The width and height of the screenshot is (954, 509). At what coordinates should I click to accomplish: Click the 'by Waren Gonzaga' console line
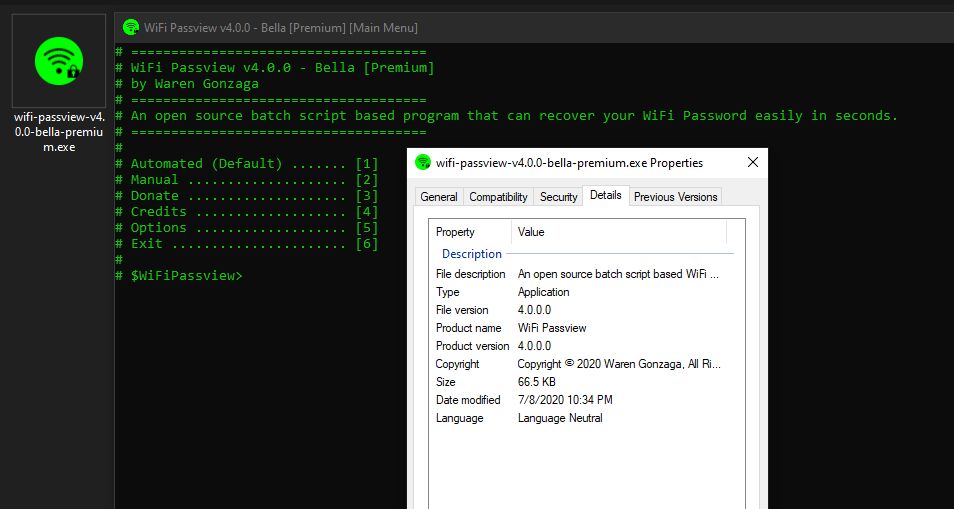coord(187,84)
